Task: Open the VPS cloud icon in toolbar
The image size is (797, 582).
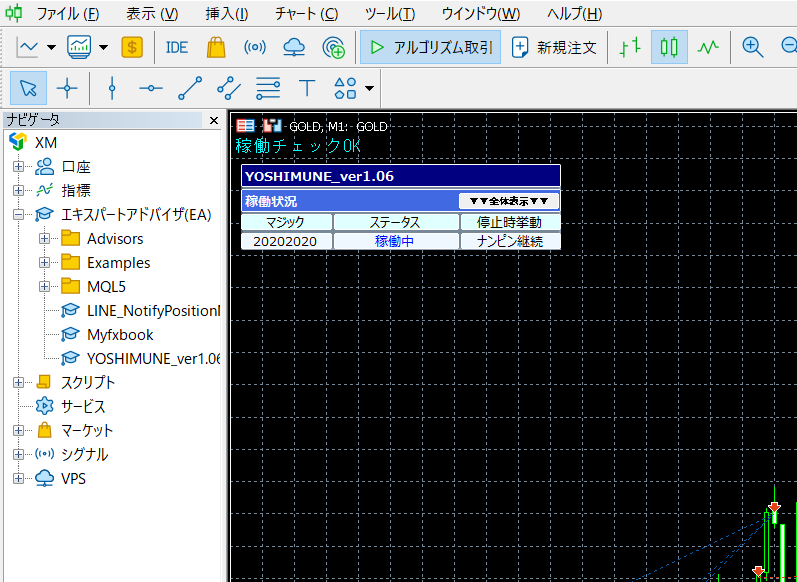Action: pos(294,47)
